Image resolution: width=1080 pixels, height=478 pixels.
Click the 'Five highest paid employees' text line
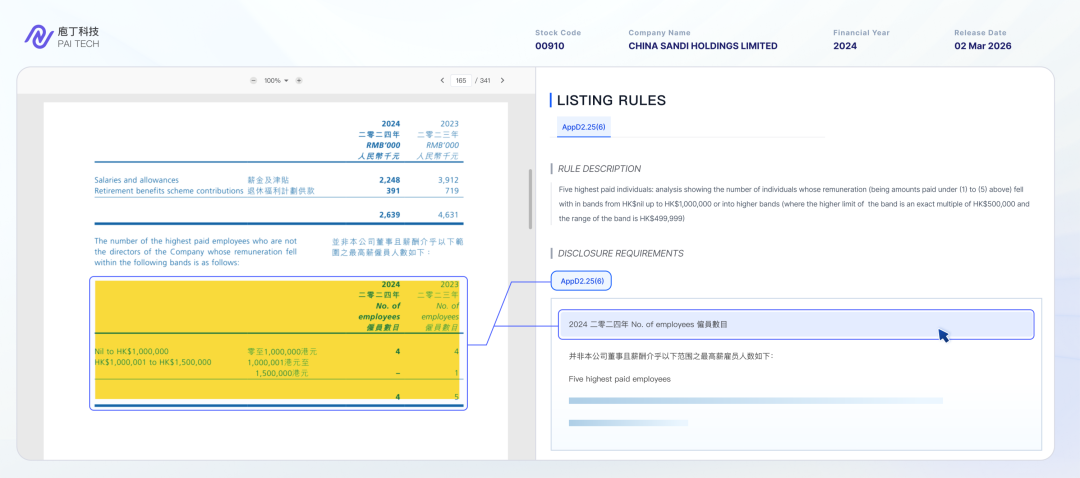click(x=619, y=379)
